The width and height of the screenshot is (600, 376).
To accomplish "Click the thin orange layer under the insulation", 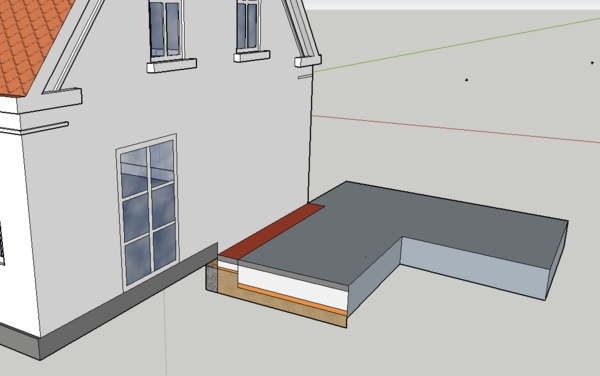I will pos(293,299).
